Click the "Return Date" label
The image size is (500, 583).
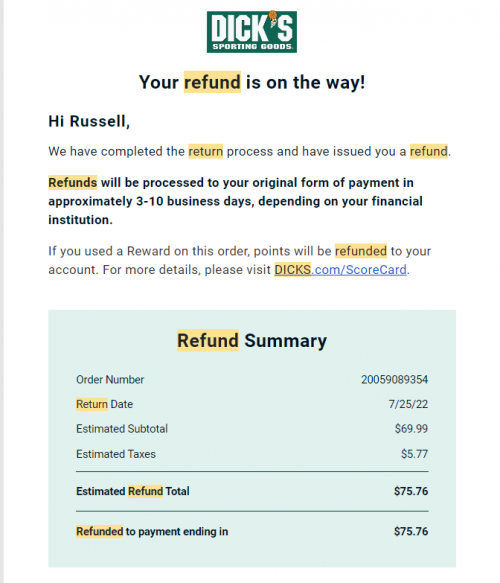(x=104, y=404)
